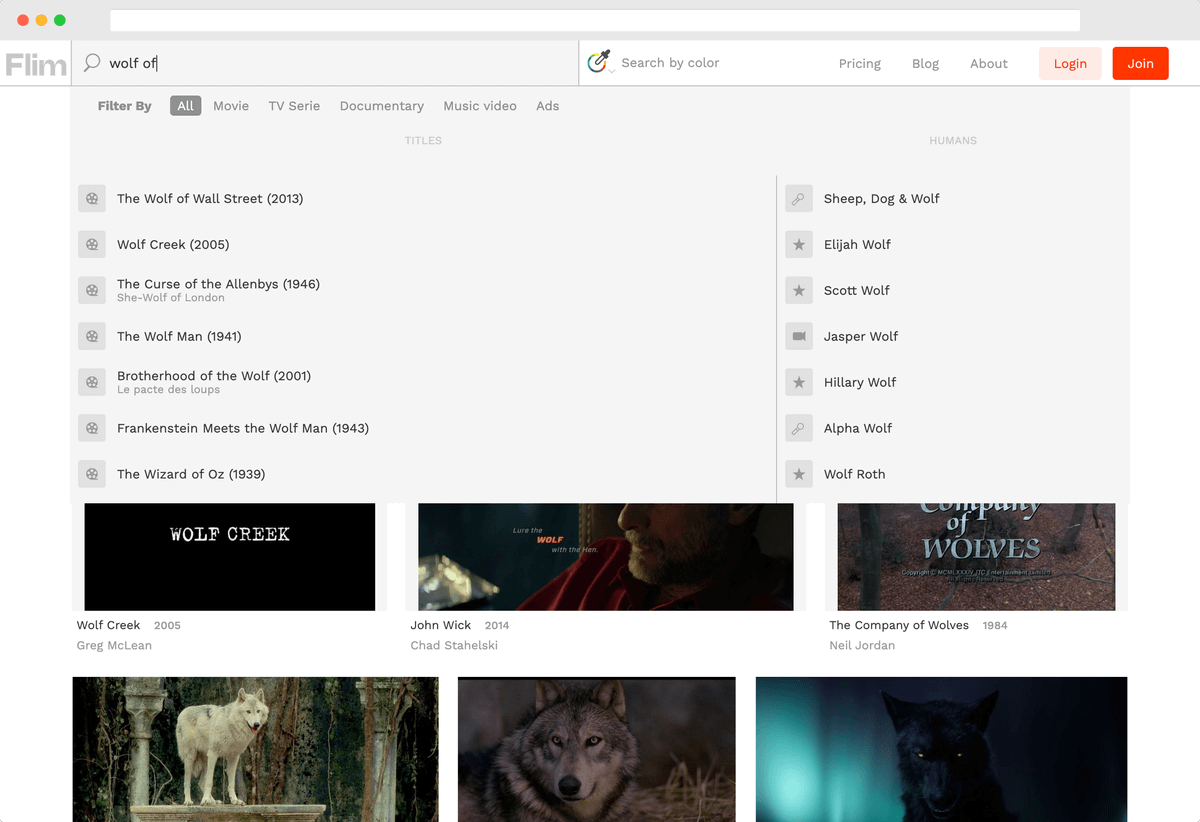
Task: Click the Chad Stahelski director name
Action: (x=454, y=645)
